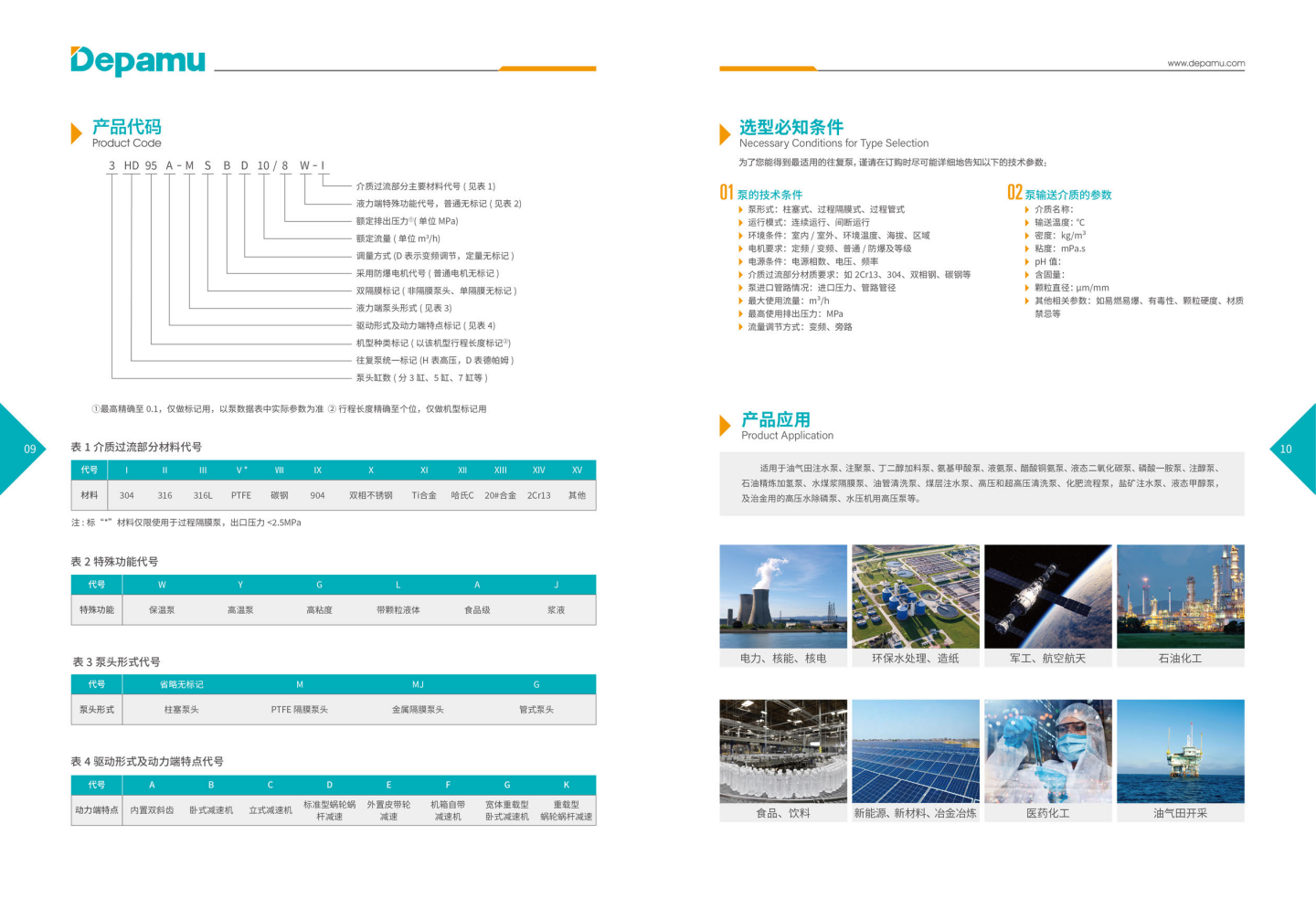Image resolution: width=1316 pixels, height=898 pixels.
Task: Click the 油气田开采 offshore platform image
Action: (x=1180, y=751)
